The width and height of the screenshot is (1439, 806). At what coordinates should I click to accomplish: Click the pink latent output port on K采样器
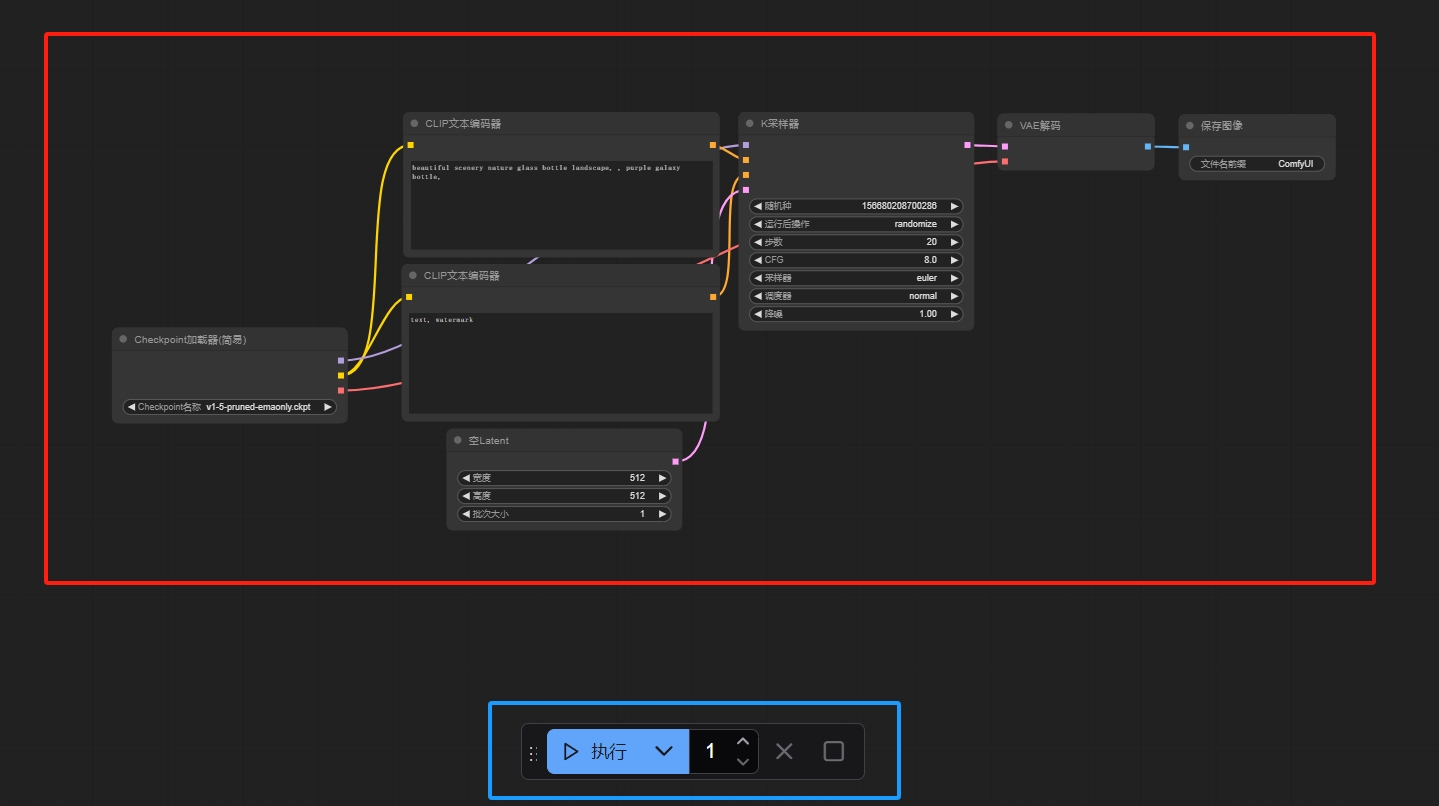(x=967, y=145)
